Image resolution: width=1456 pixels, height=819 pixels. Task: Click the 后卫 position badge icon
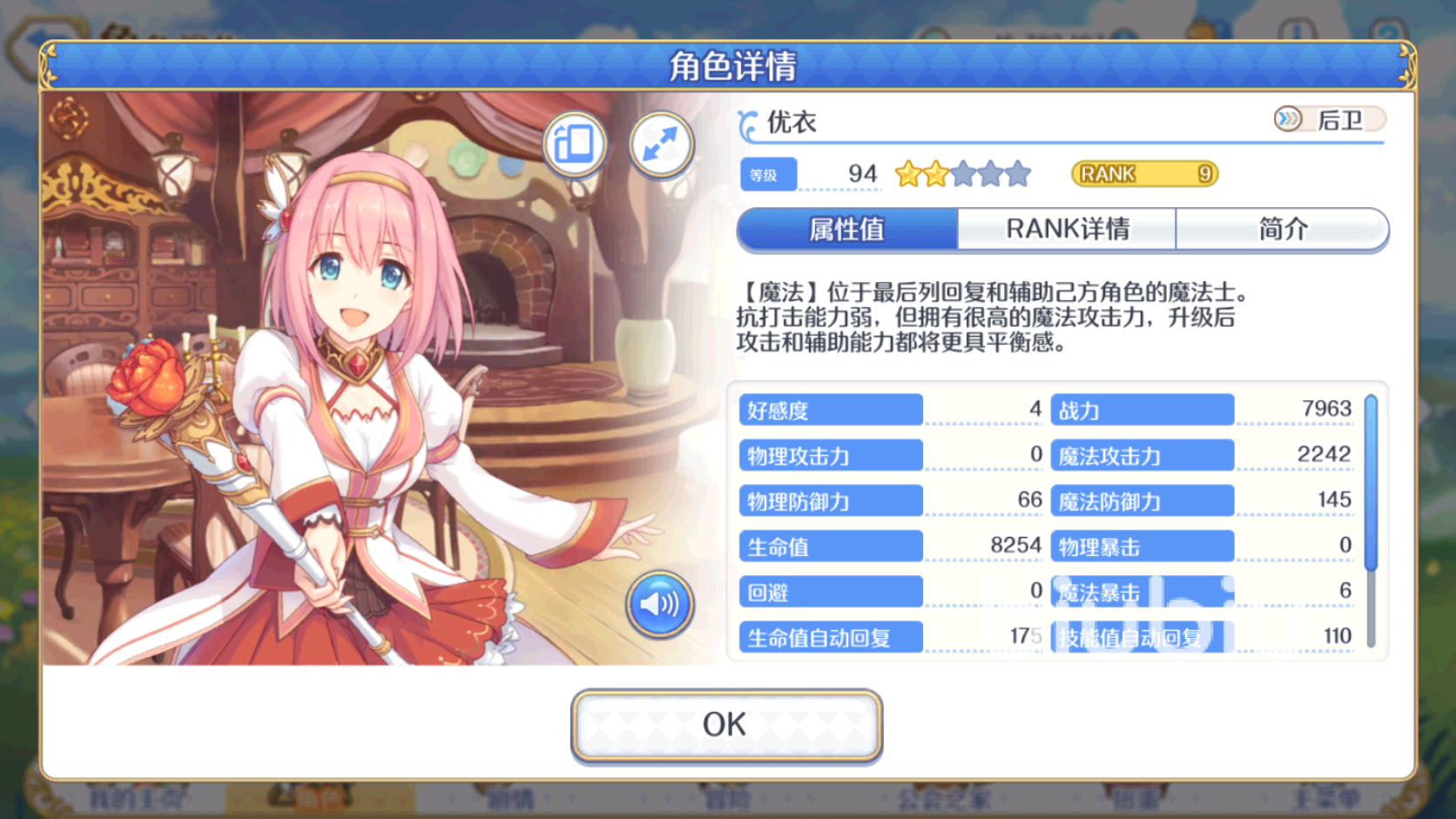pos(1288,119)
